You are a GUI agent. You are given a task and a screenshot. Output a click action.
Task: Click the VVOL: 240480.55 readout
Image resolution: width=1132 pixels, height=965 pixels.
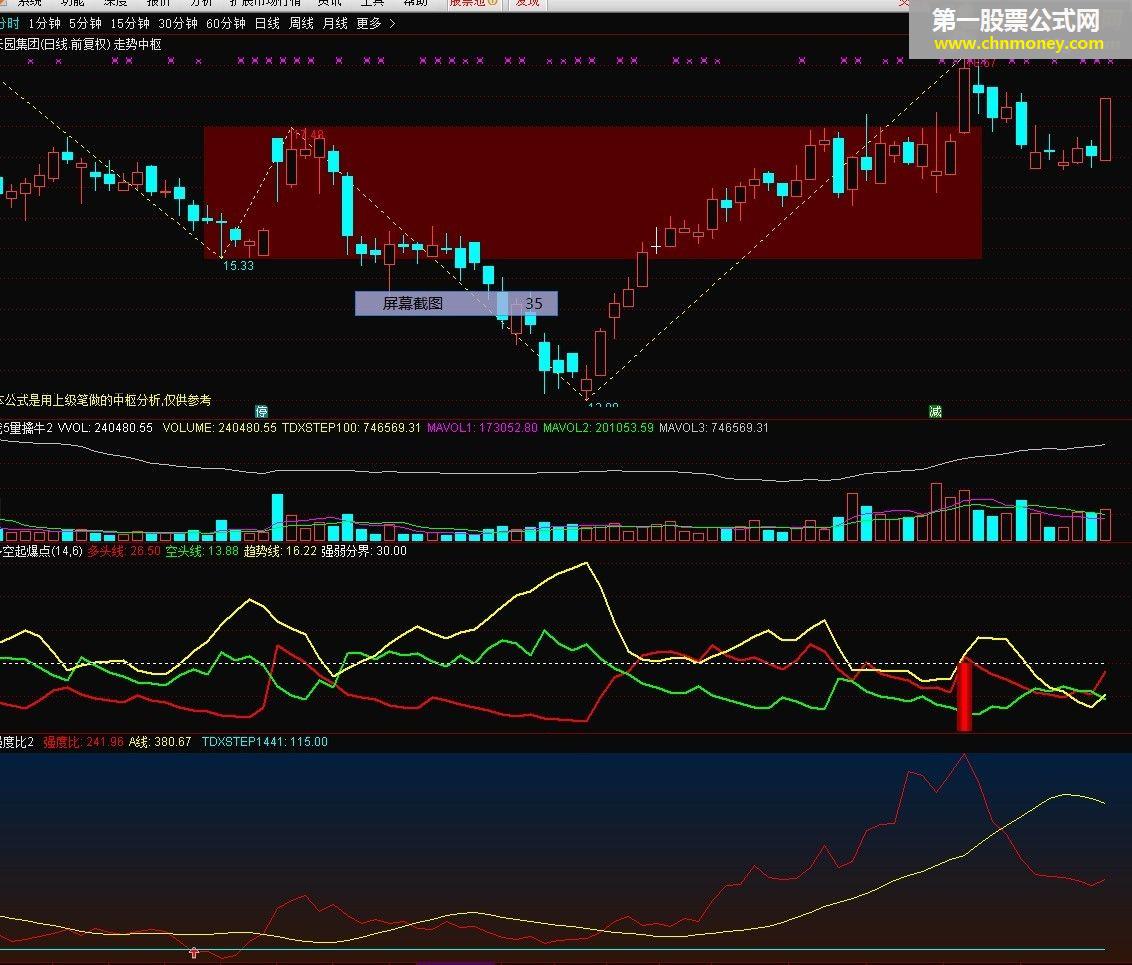(105, 428)
